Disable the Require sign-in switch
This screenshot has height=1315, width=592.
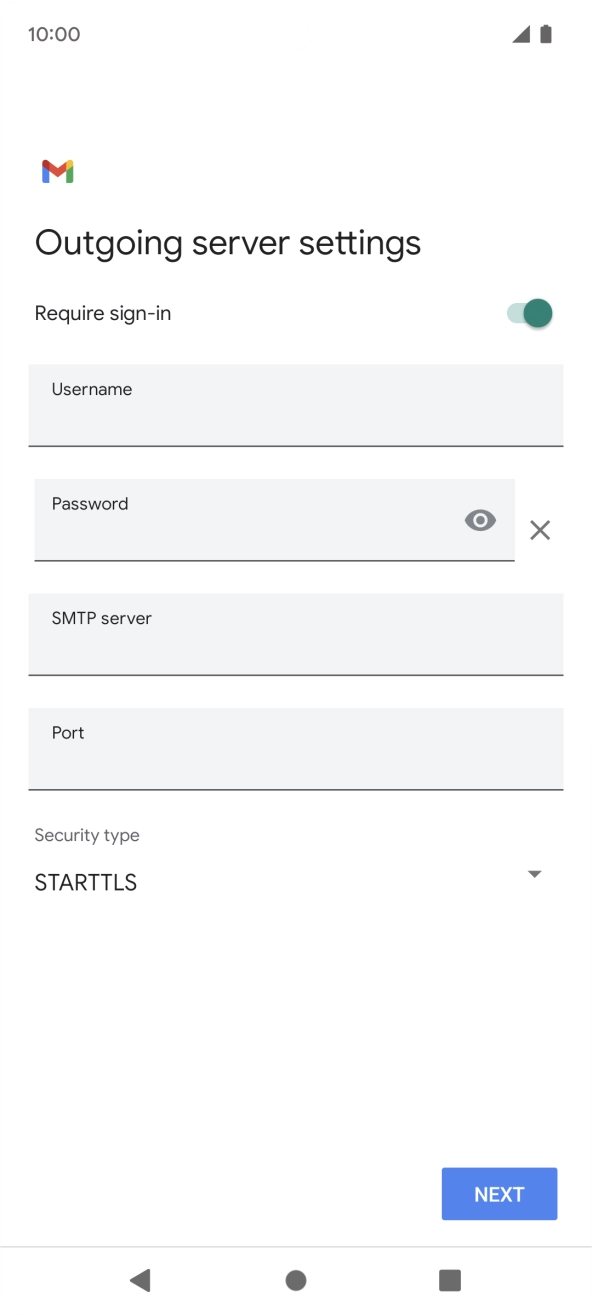point(530,314)
